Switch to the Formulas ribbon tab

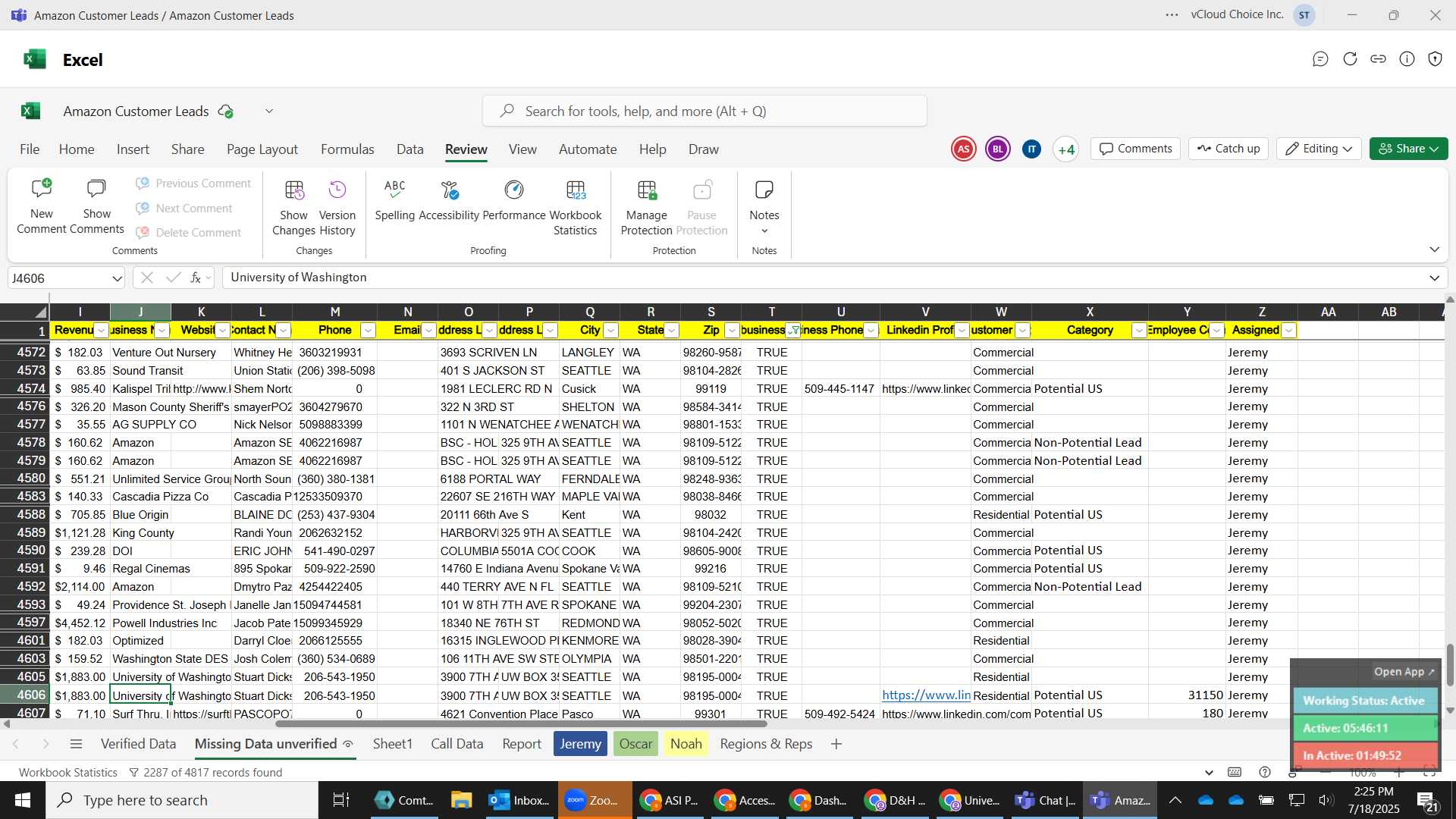(x=347, y=149)
